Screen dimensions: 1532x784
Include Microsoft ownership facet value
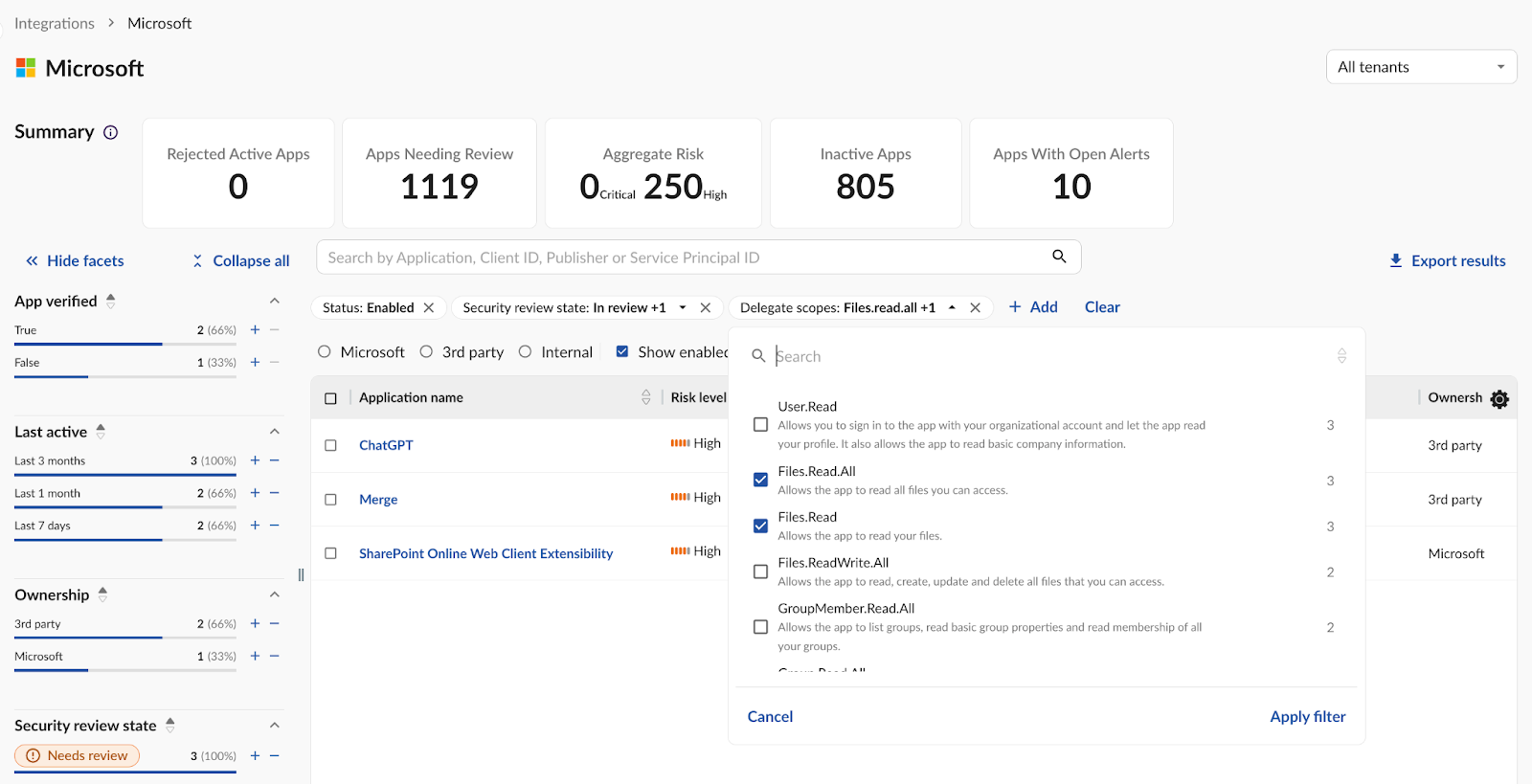click(255, 657)
